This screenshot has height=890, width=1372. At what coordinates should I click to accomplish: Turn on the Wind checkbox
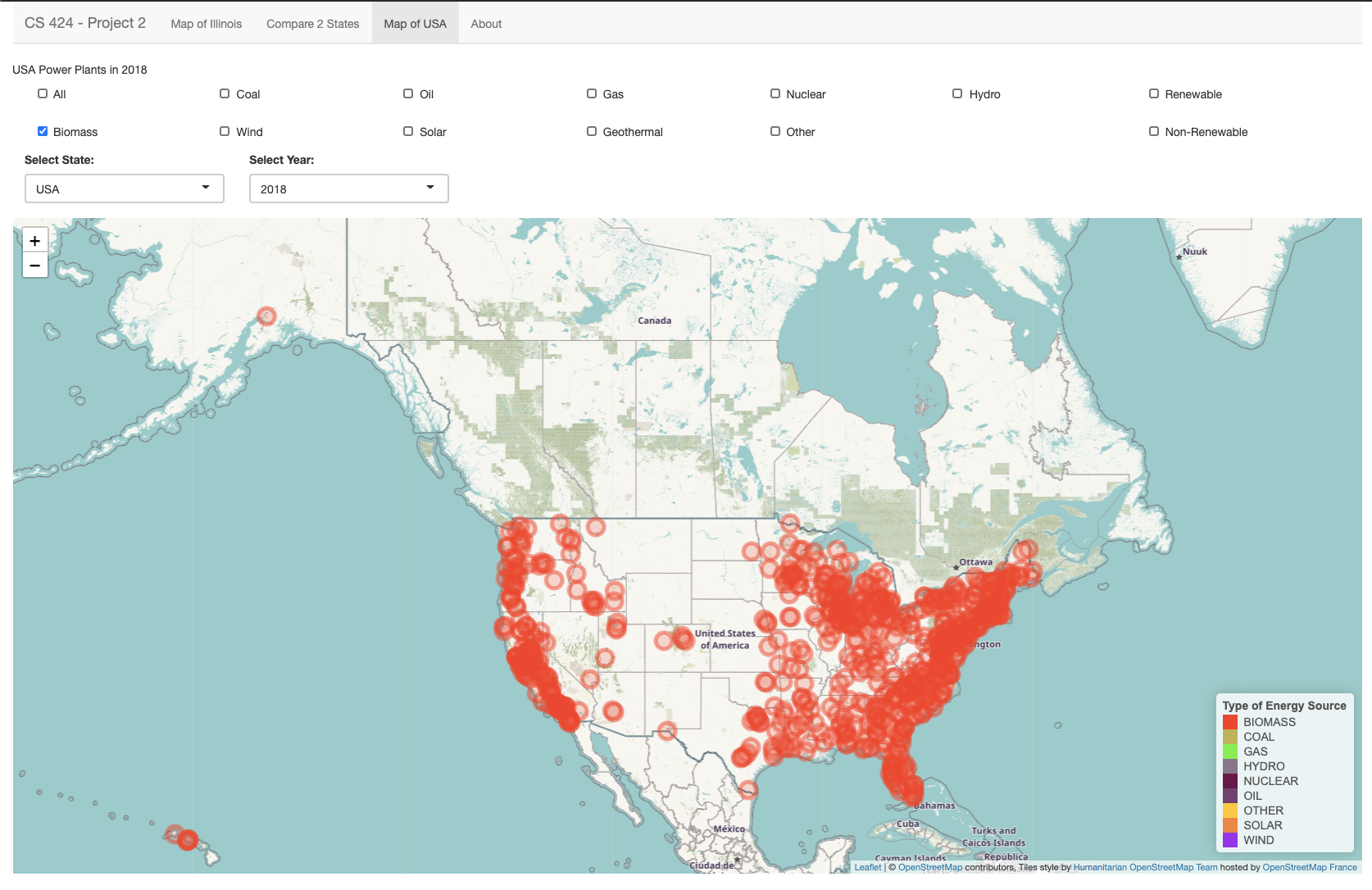click(x=225, y=131)
